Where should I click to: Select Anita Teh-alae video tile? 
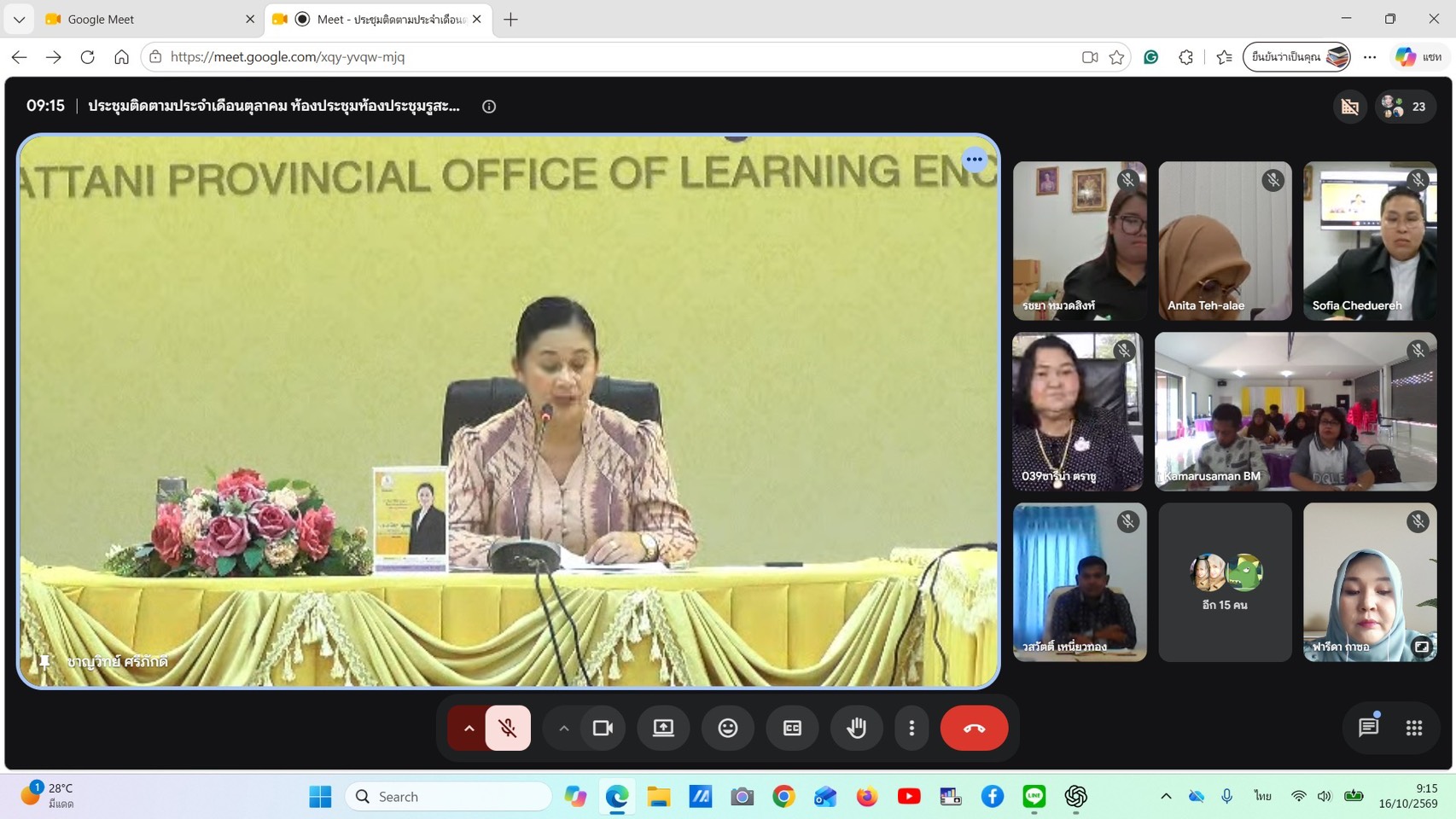click(1225, 241)
